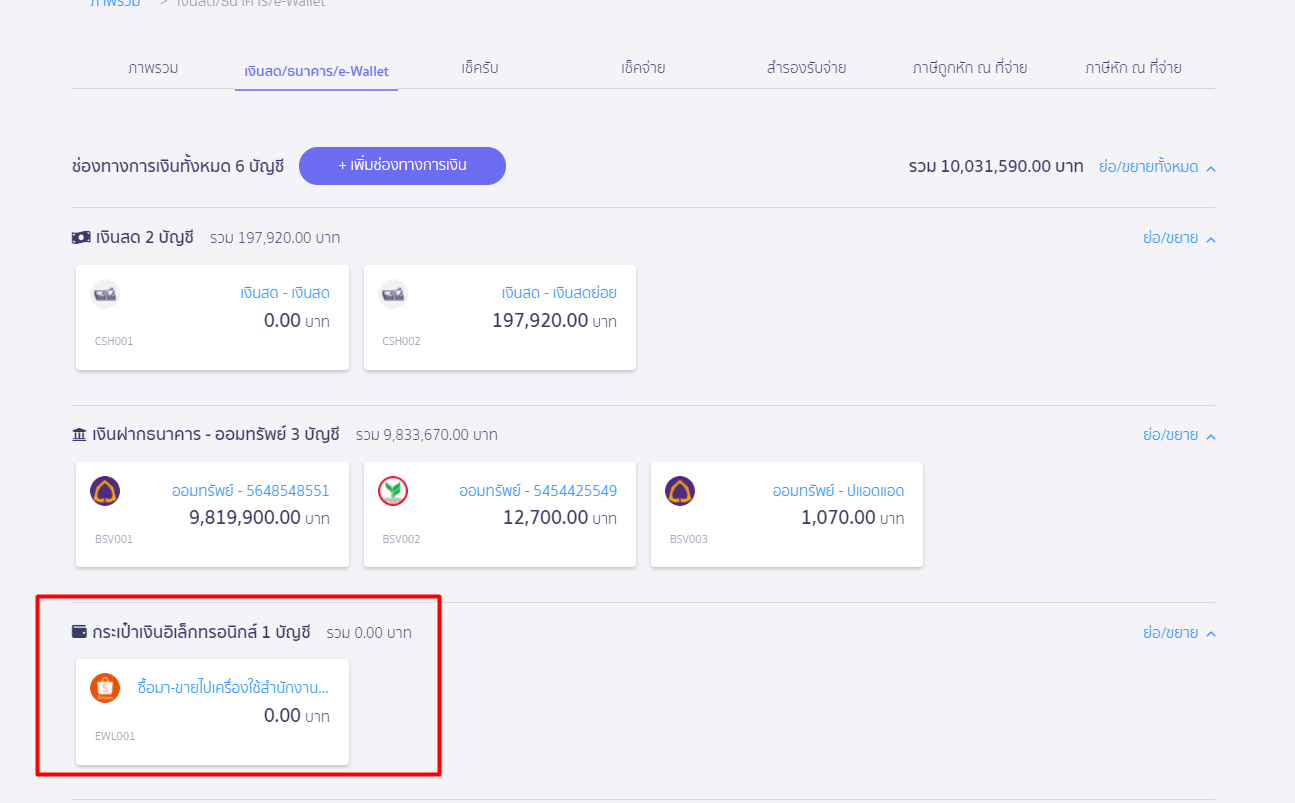Open the เช็คจ่าย tab
1295x803 pixels.
click(643, 68)
